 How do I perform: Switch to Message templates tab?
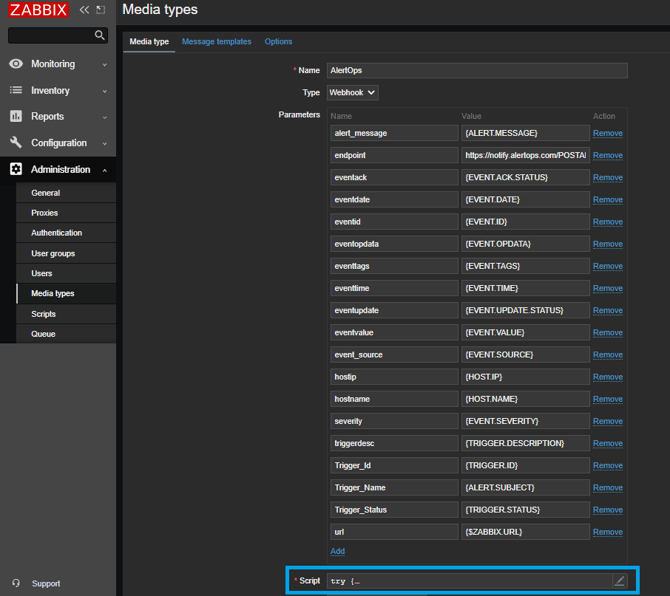point(216,42)
